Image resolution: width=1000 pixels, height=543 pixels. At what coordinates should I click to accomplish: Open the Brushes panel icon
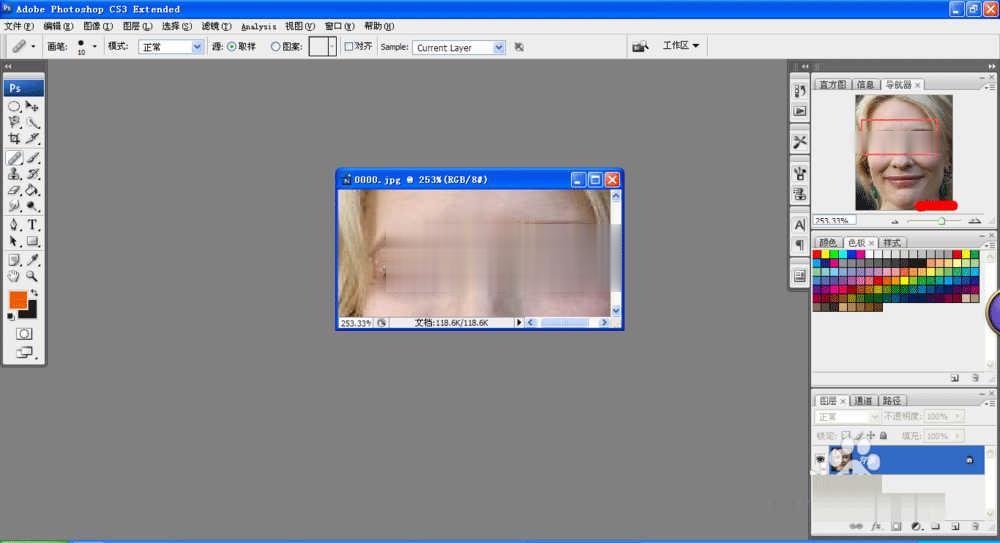click(800, 173)
